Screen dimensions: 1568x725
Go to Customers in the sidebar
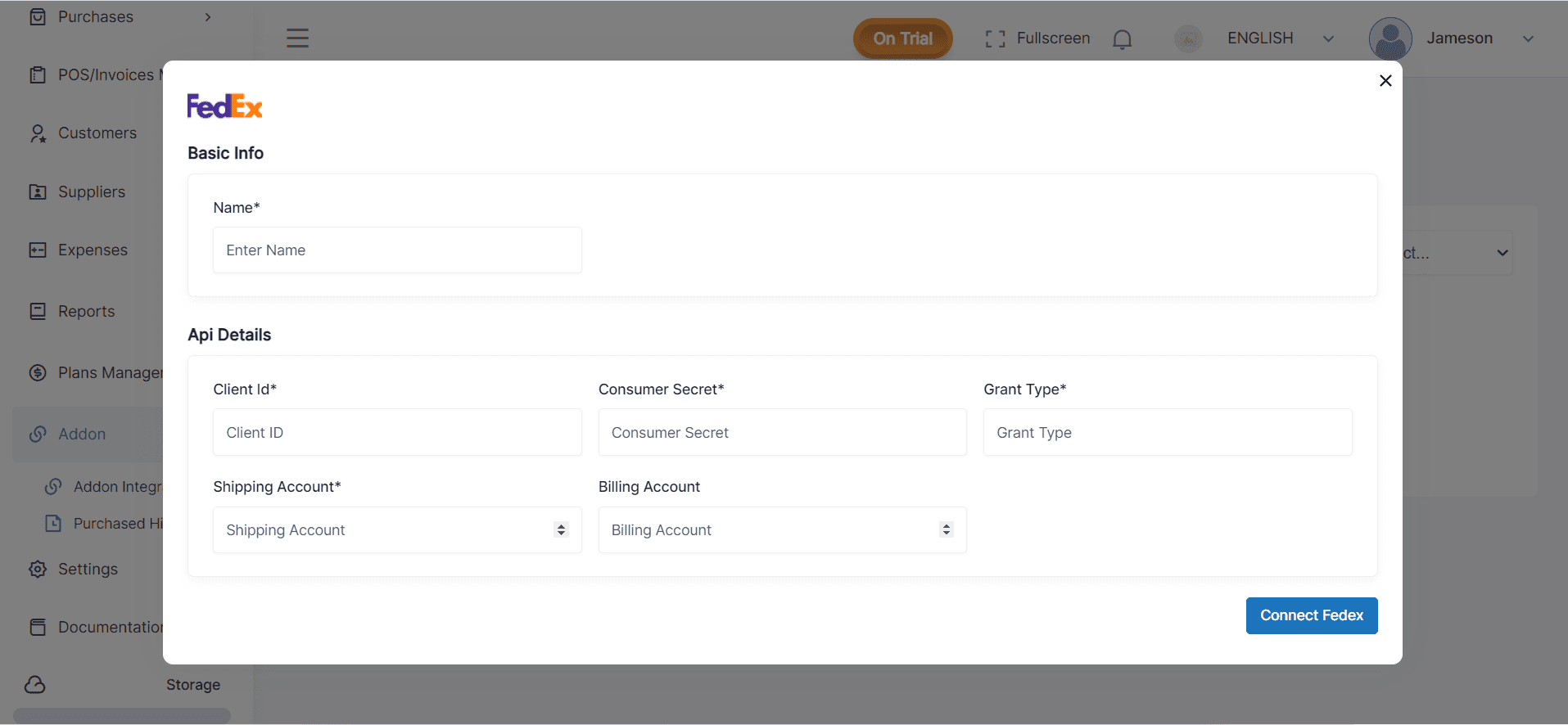(97, 133)
